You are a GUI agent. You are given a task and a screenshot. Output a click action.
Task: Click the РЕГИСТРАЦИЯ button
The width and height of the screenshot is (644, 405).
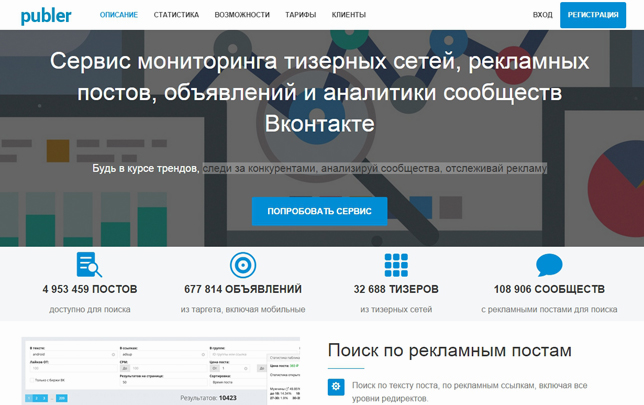click(x=593, y=15)
